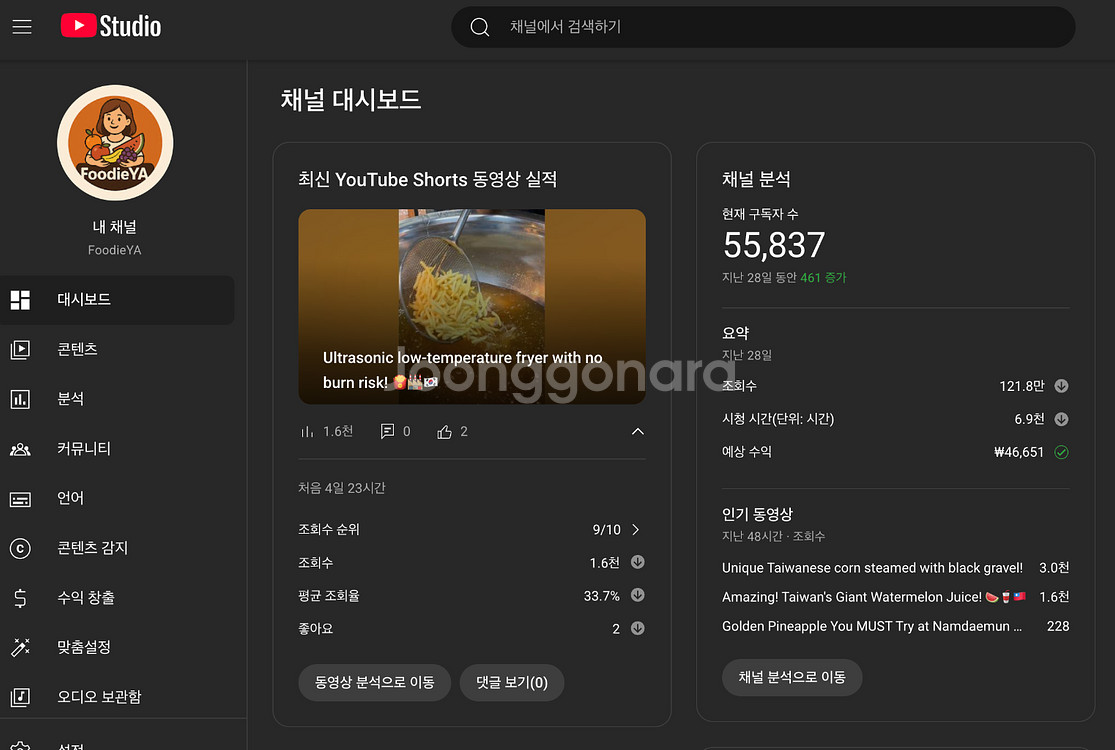Screen dimensions: 1115x750
Task: Select the 수익 창출 monetization dollar icon
Action: 20,597
